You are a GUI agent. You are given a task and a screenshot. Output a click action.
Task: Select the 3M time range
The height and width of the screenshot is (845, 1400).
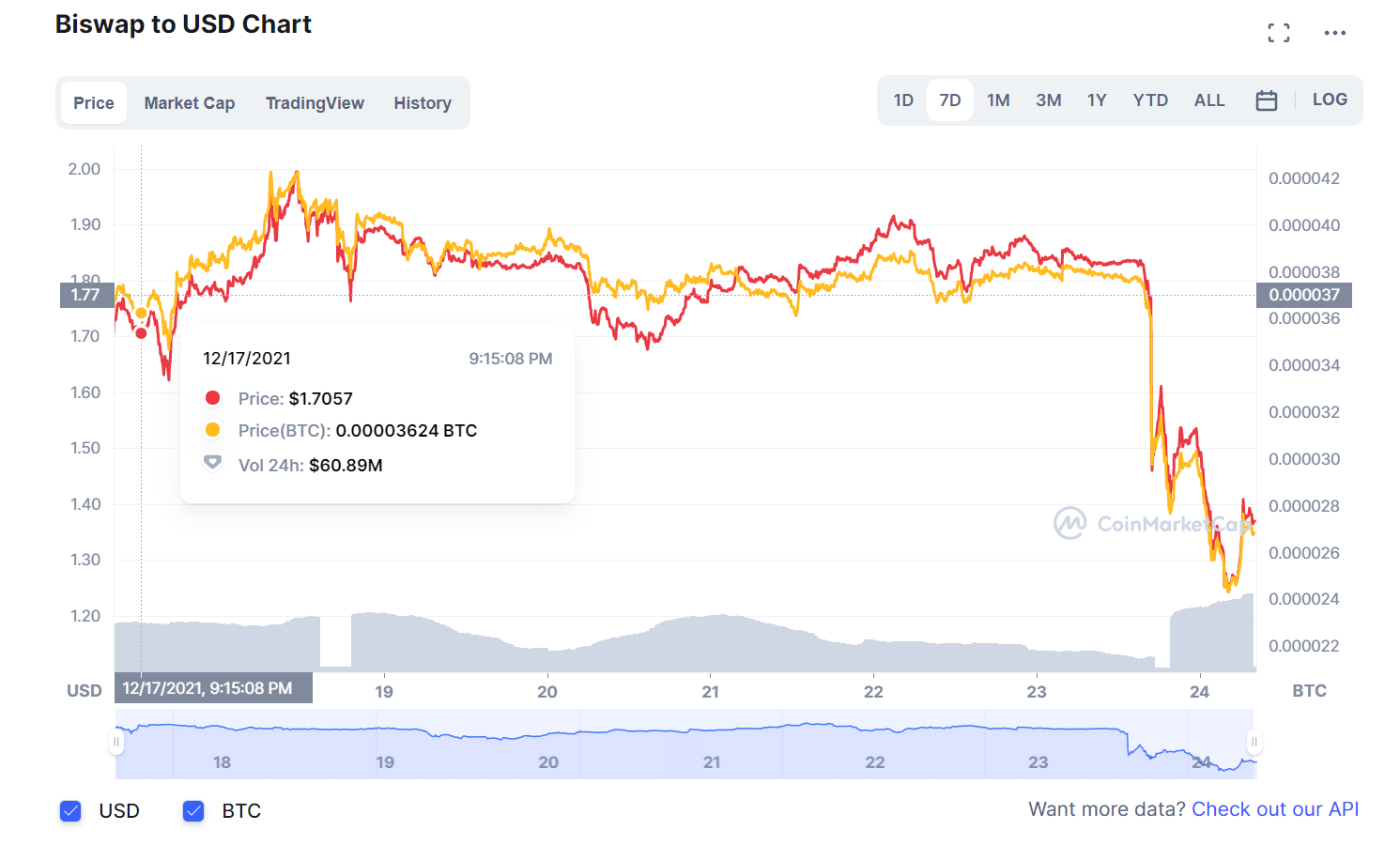click(x=1049, y=100)
